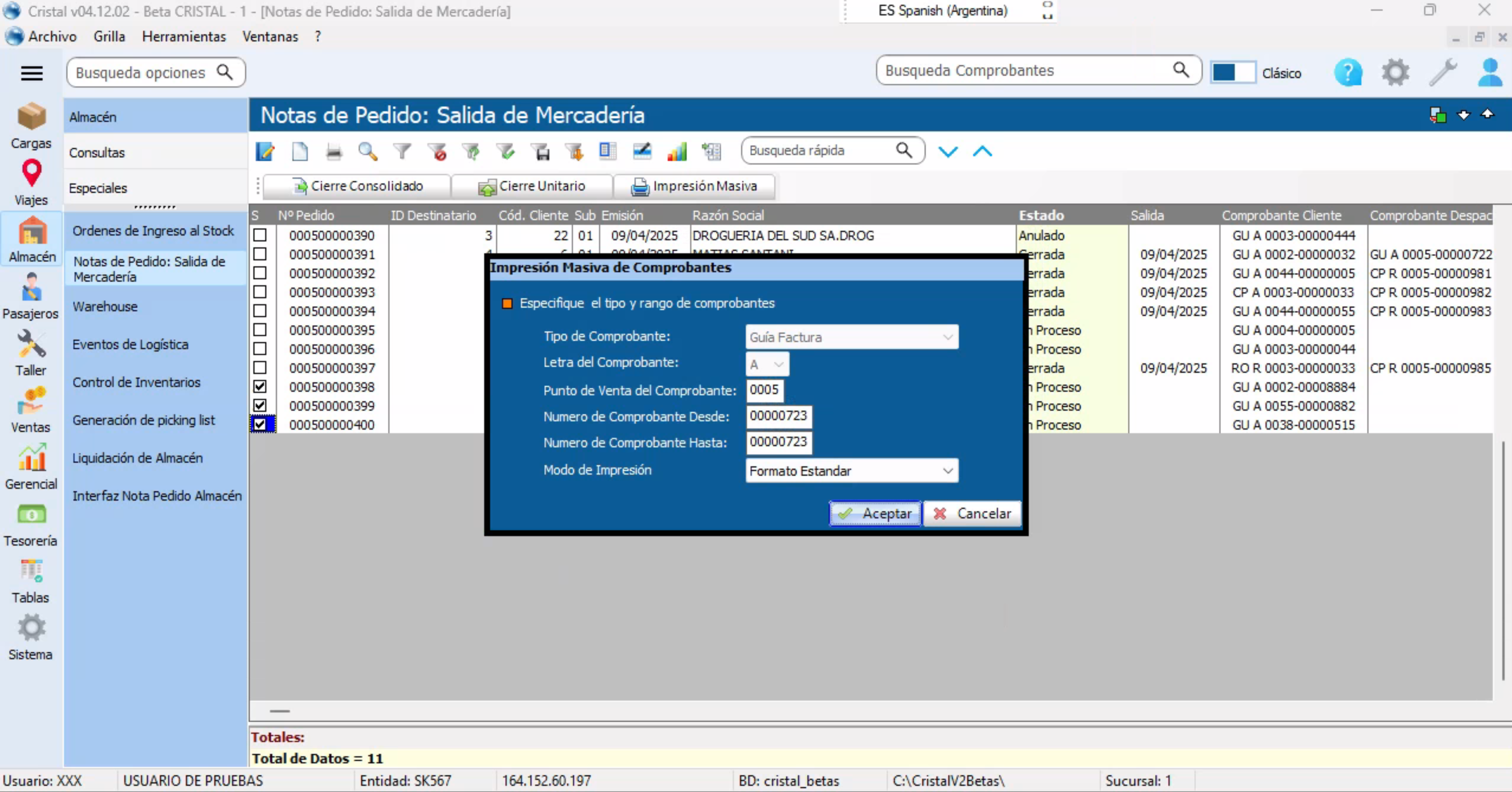Click the bar chart icon in the toolbar

(677, 152)
